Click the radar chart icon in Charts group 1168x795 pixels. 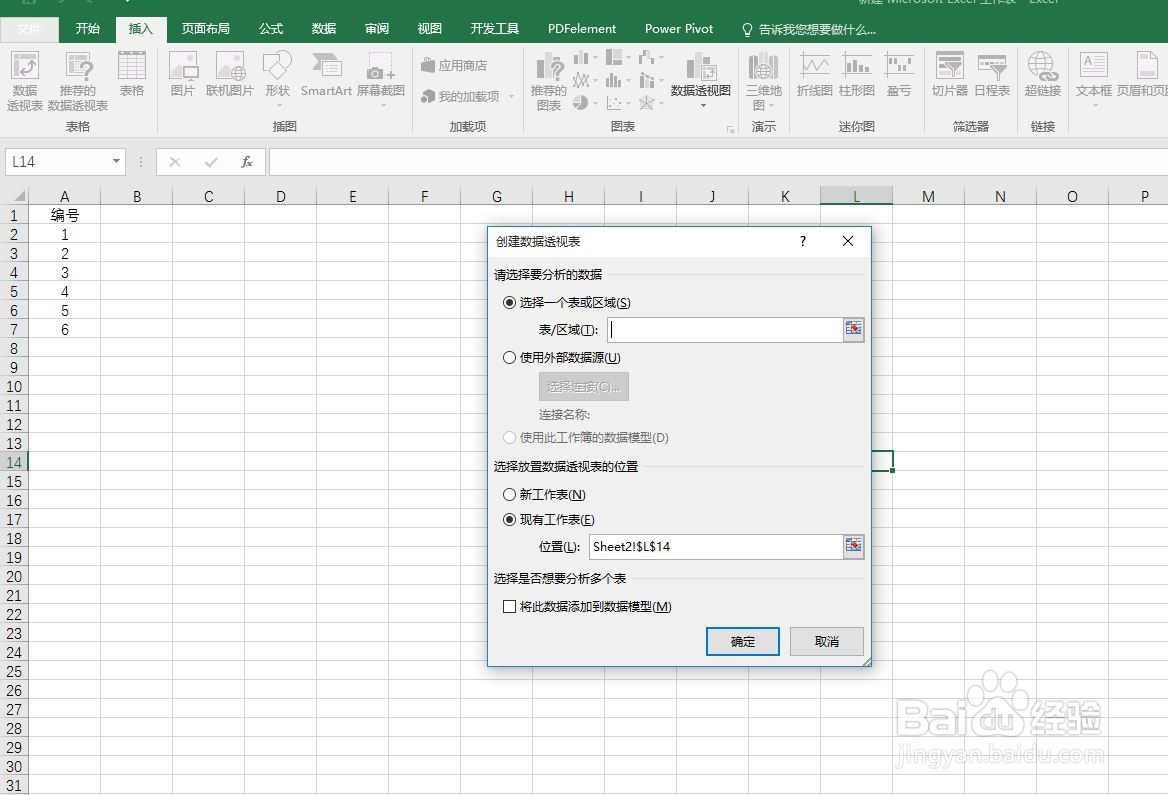[646, 103]
